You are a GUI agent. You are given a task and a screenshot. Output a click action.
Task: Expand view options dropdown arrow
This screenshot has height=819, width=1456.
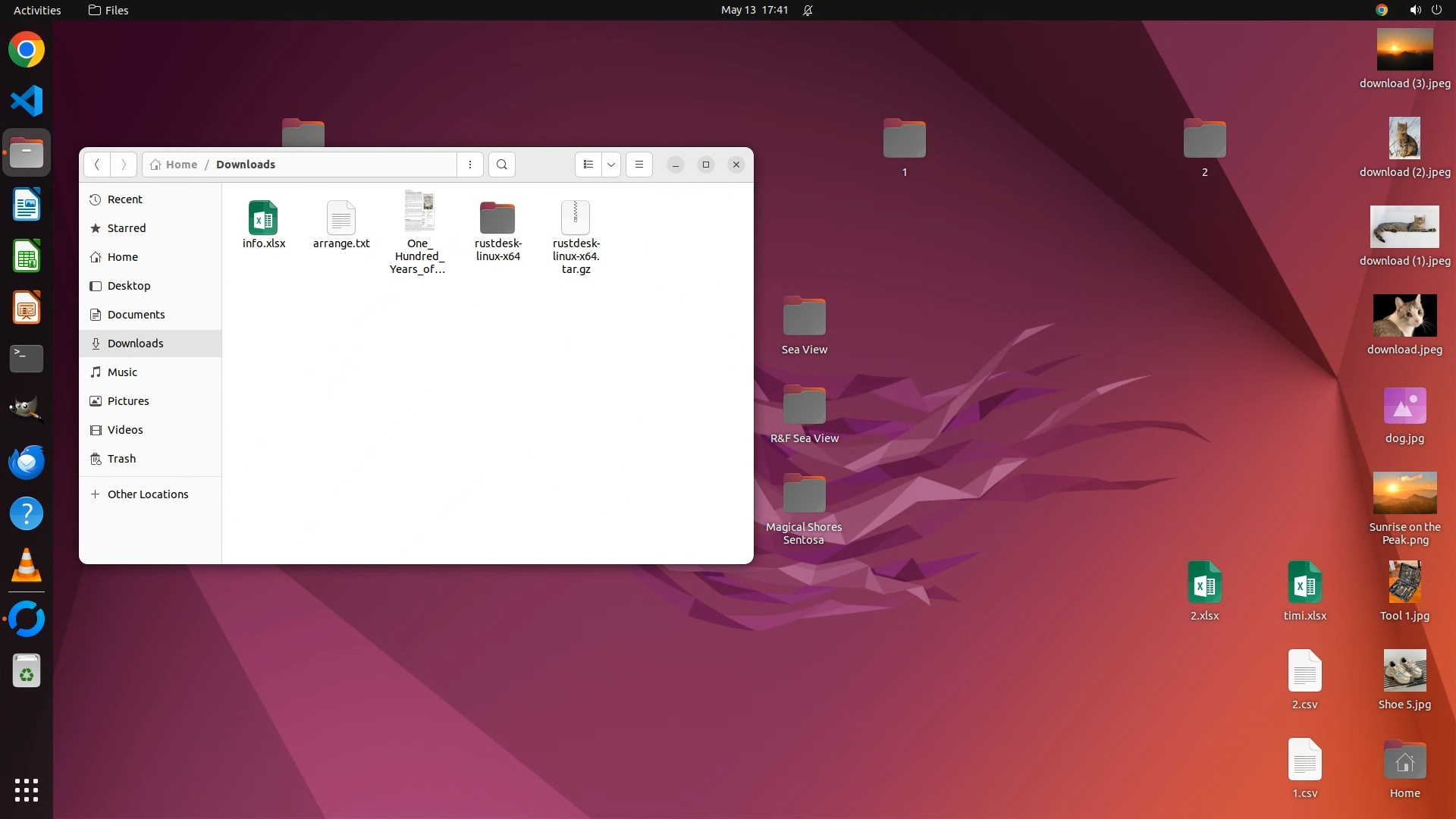click(611, 165)
